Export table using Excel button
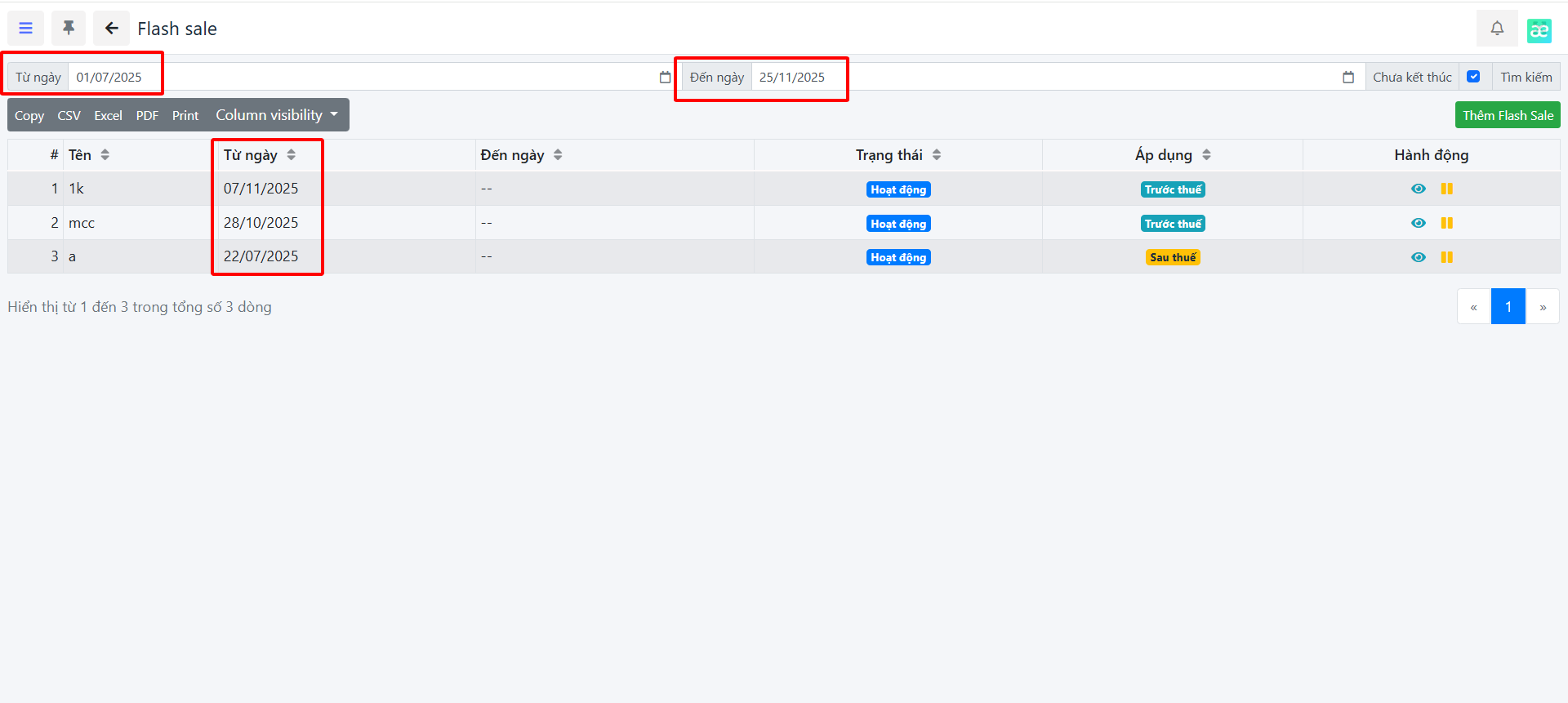Screen dimensions: 1568x703 pos(108,116)
